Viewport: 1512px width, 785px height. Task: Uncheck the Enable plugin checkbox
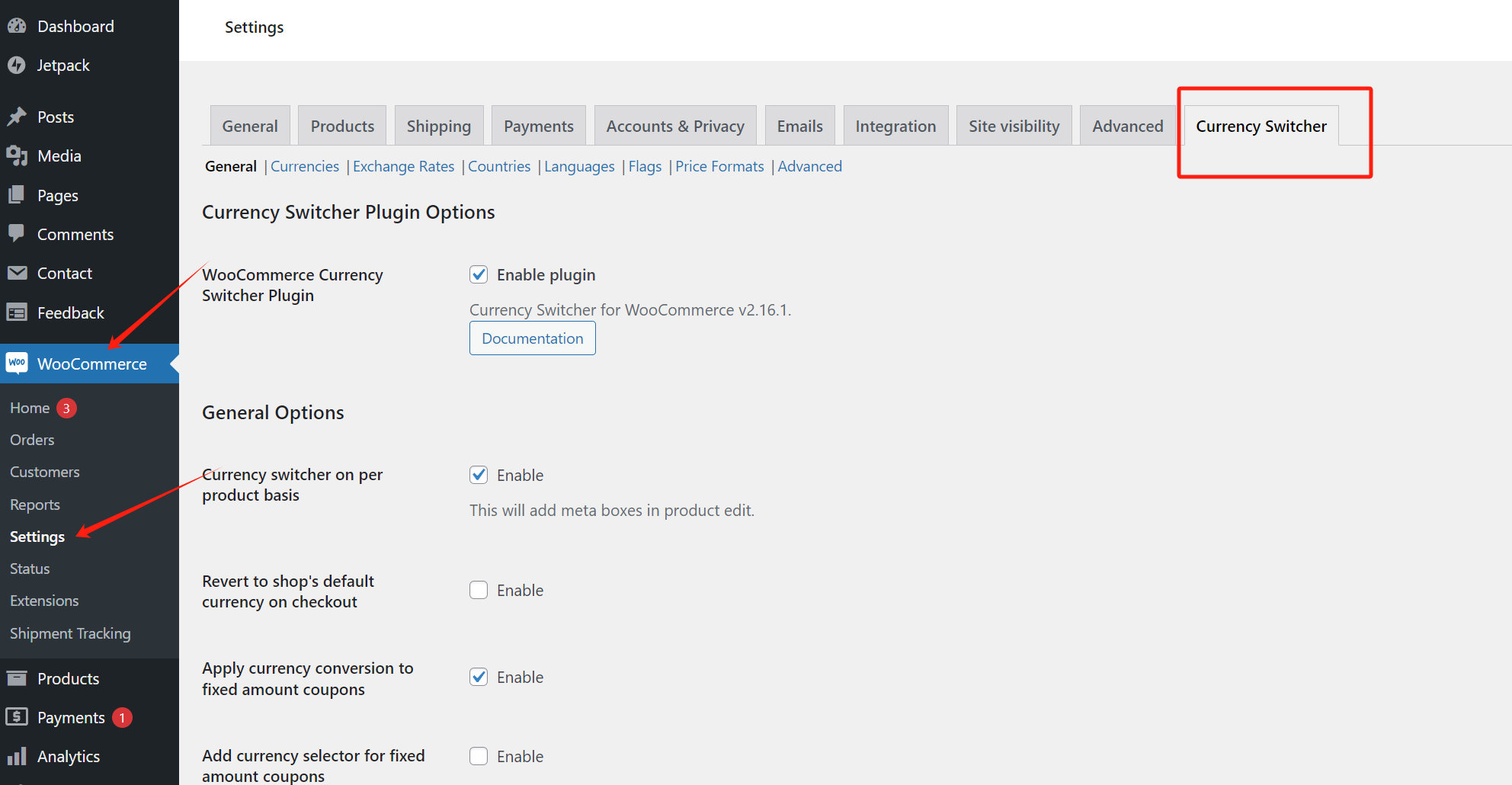click(479, 274)
